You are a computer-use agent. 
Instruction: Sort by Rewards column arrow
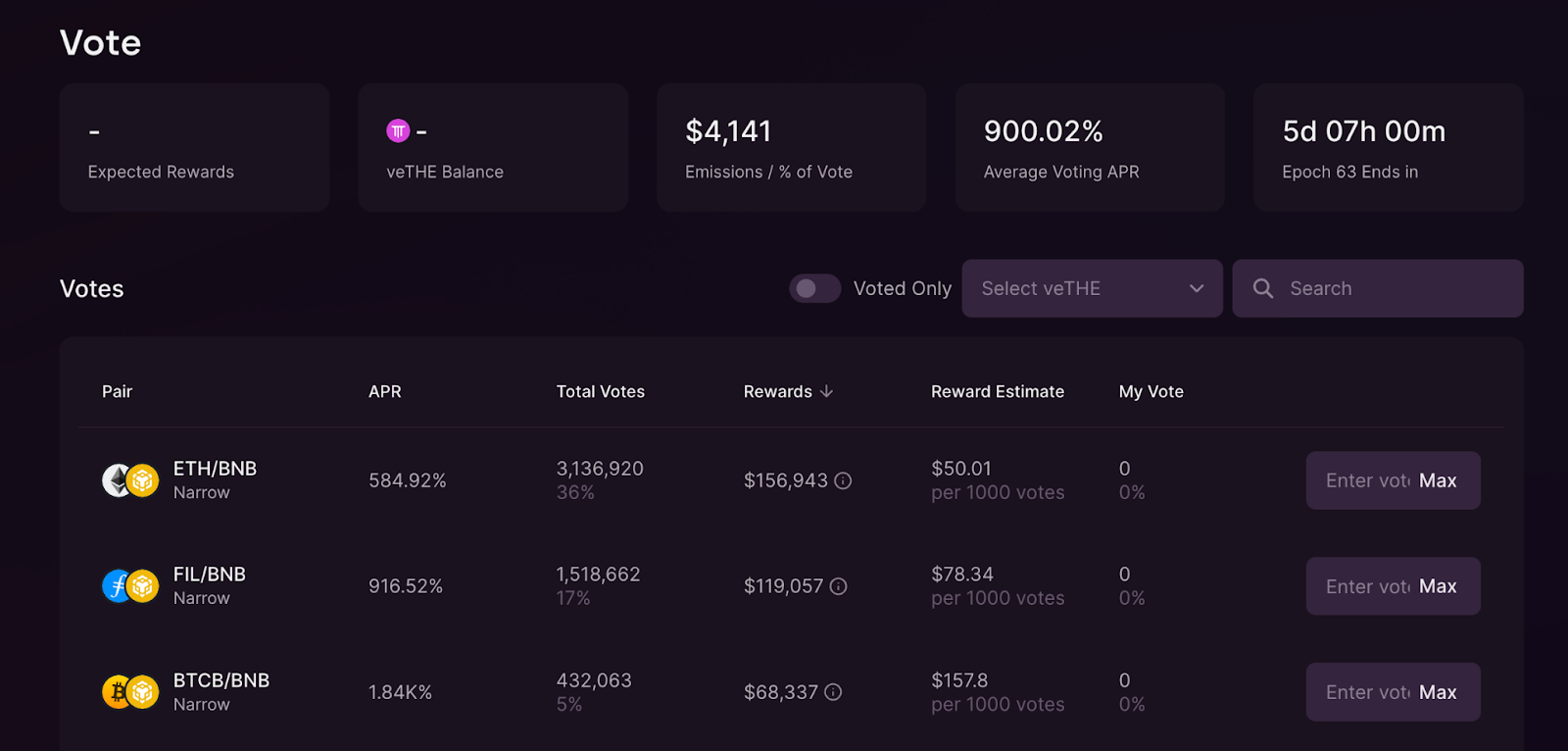(x=827, y=391)
